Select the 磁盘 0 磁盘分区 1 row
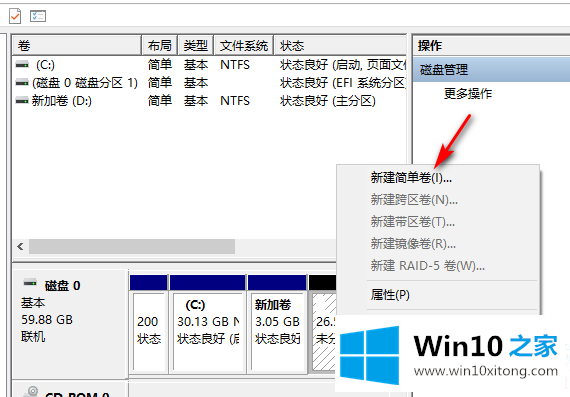 (209, 83)
